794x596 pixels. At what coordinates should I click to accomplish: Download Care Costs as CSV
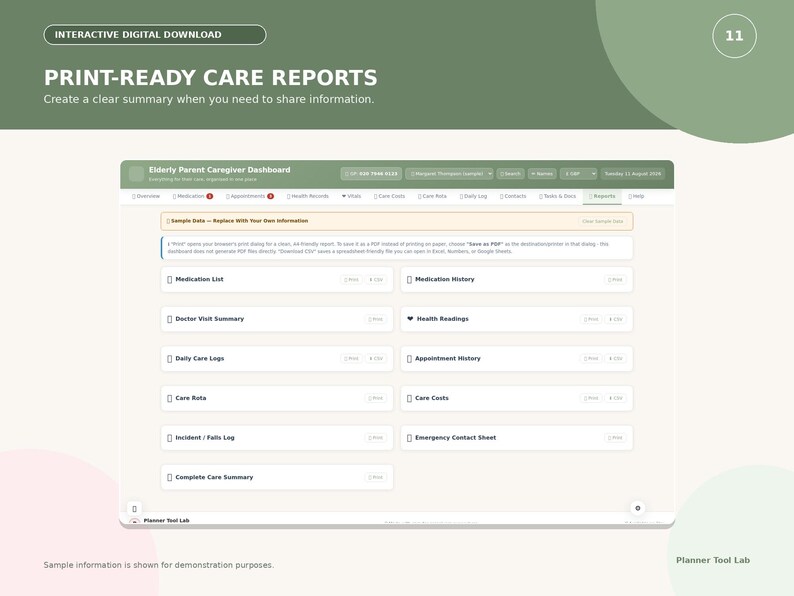click(x=615, y=398)
